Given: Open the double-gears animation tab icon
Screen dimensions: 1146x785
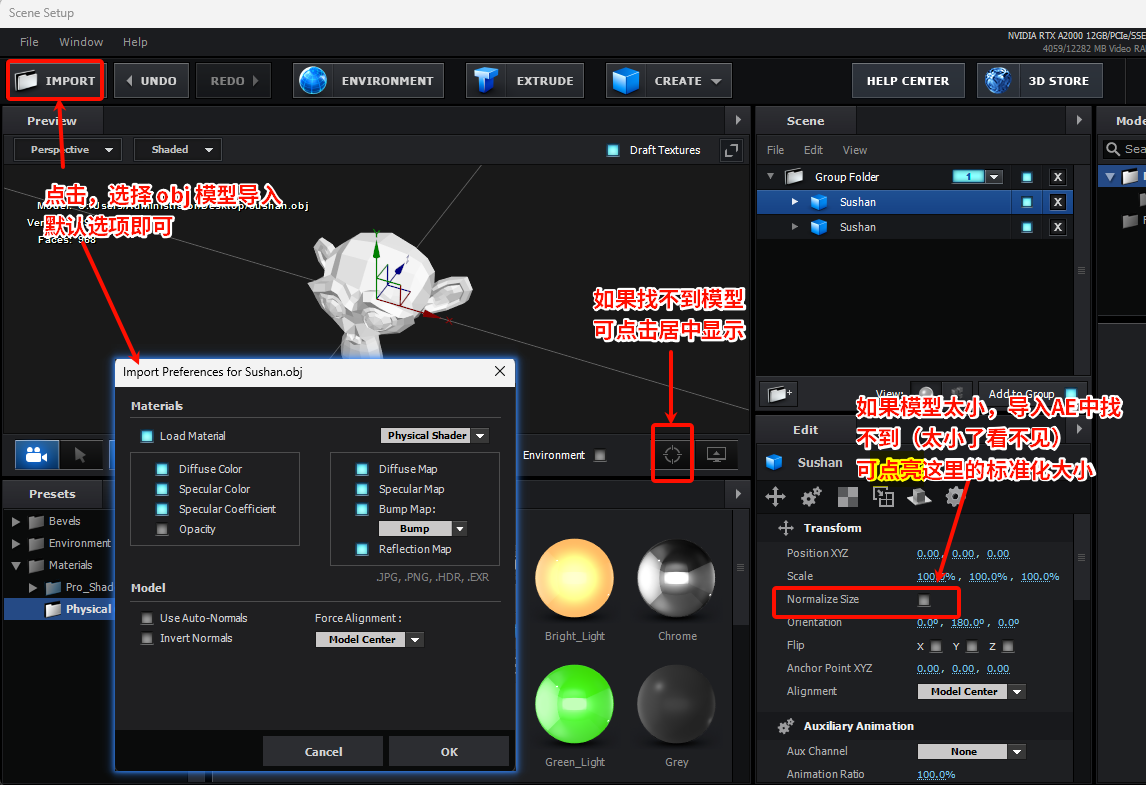Looking at the screenshot, I should (811, 498).
